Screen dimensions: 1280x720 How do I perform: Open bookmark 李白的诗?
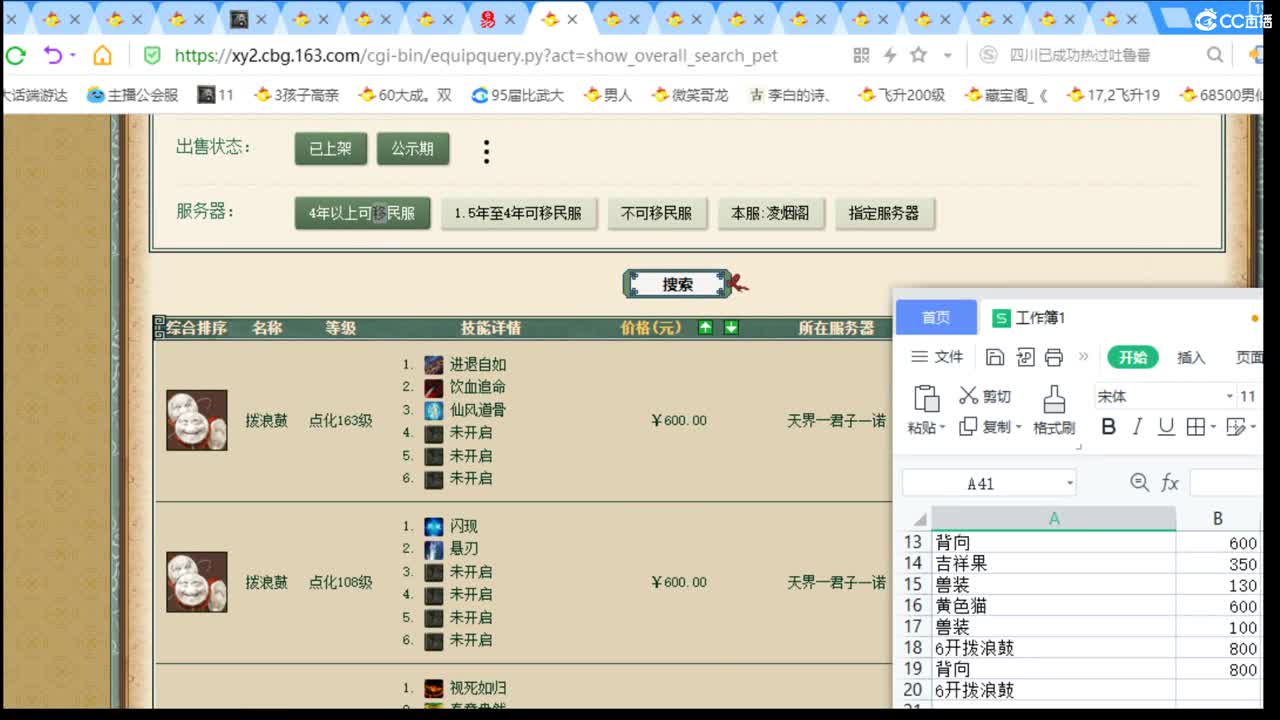[791, 95]
